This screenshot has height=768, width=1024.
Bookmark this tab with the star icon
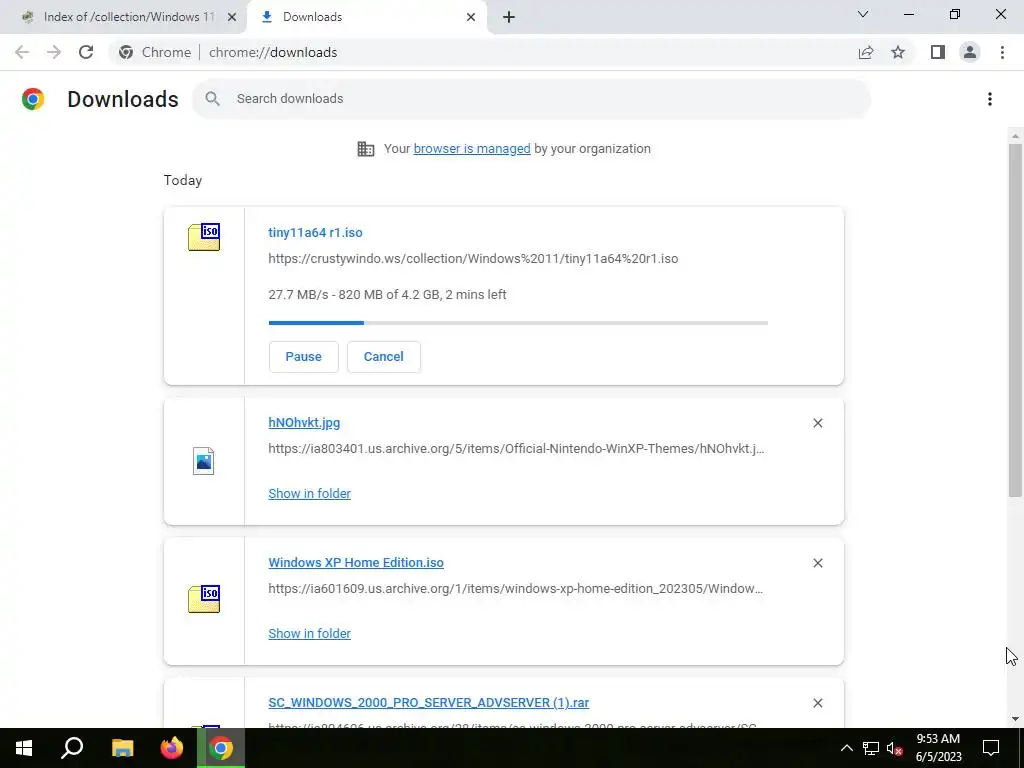(898, 52)
